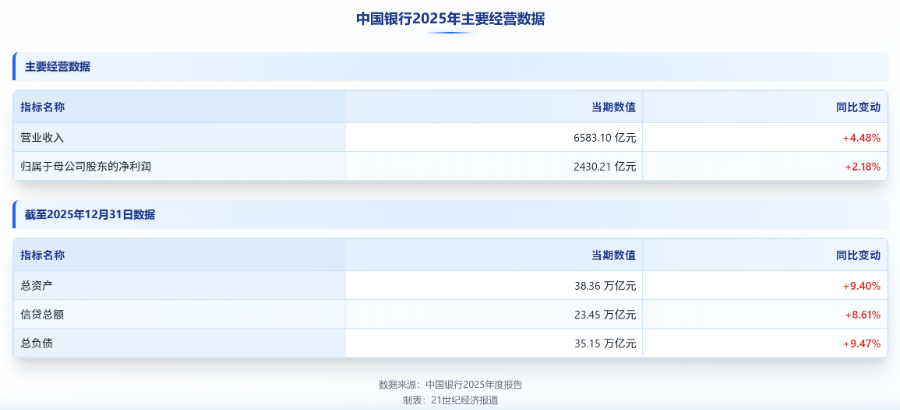Select the 38.36 万亿元 value cell

click(606, 285)
